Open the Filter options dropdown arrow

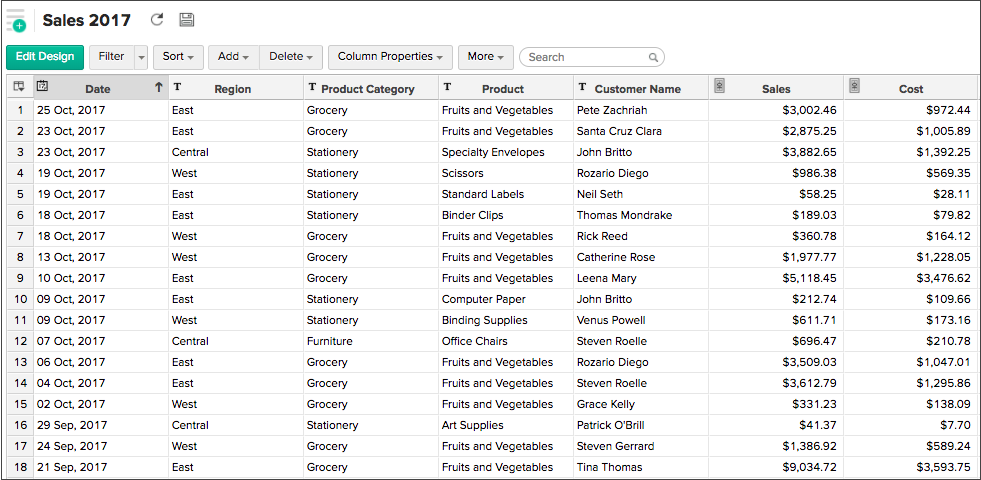tap(141, 57)
